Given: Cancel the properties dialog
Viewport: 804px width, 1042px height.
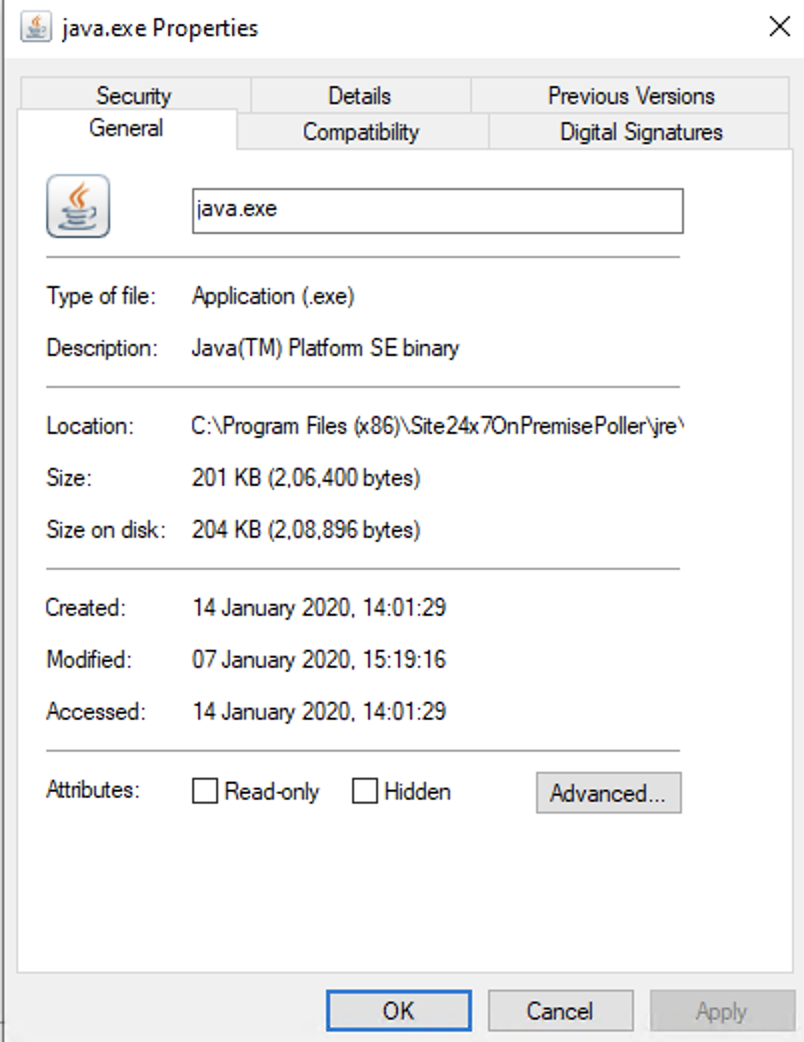Looking at the screenshot, I should point(560,1011).
